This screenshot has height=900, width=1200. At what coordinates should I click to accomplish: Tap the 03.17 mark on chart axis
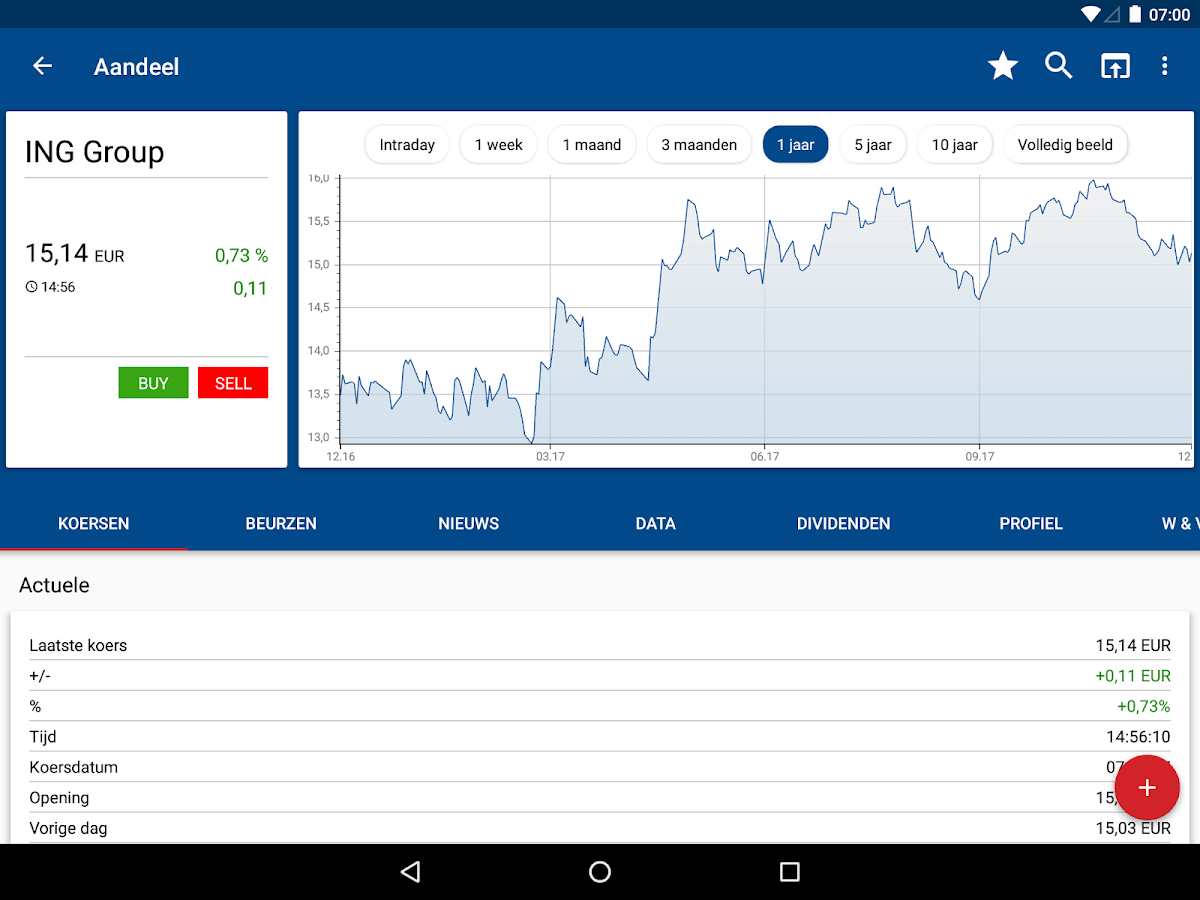(550, 456)
